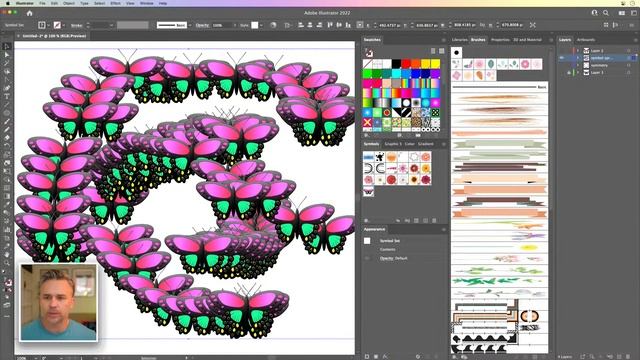Select the Selection tool in the toolbar
640x360 pixels.
(x=7, y=46)
